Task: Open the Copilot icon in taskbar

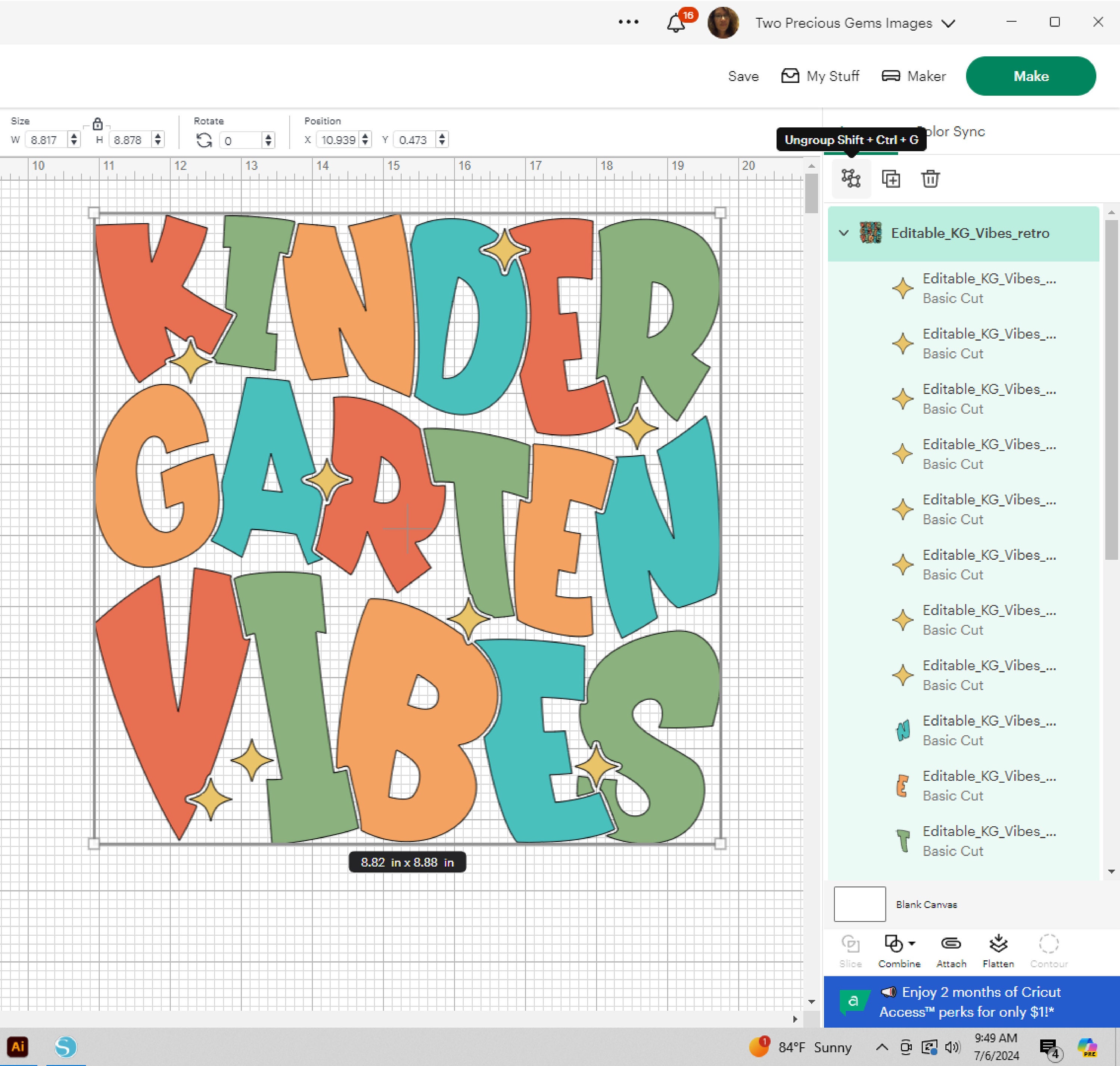Action: (1087, 1047)
